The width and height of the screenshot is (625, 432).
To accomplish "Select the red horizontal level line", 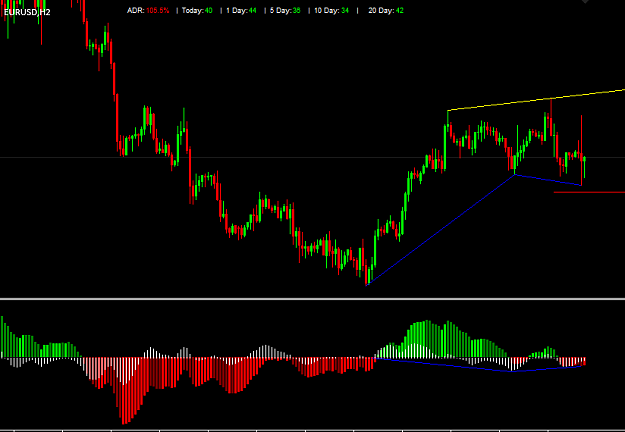I will point(589,192).
